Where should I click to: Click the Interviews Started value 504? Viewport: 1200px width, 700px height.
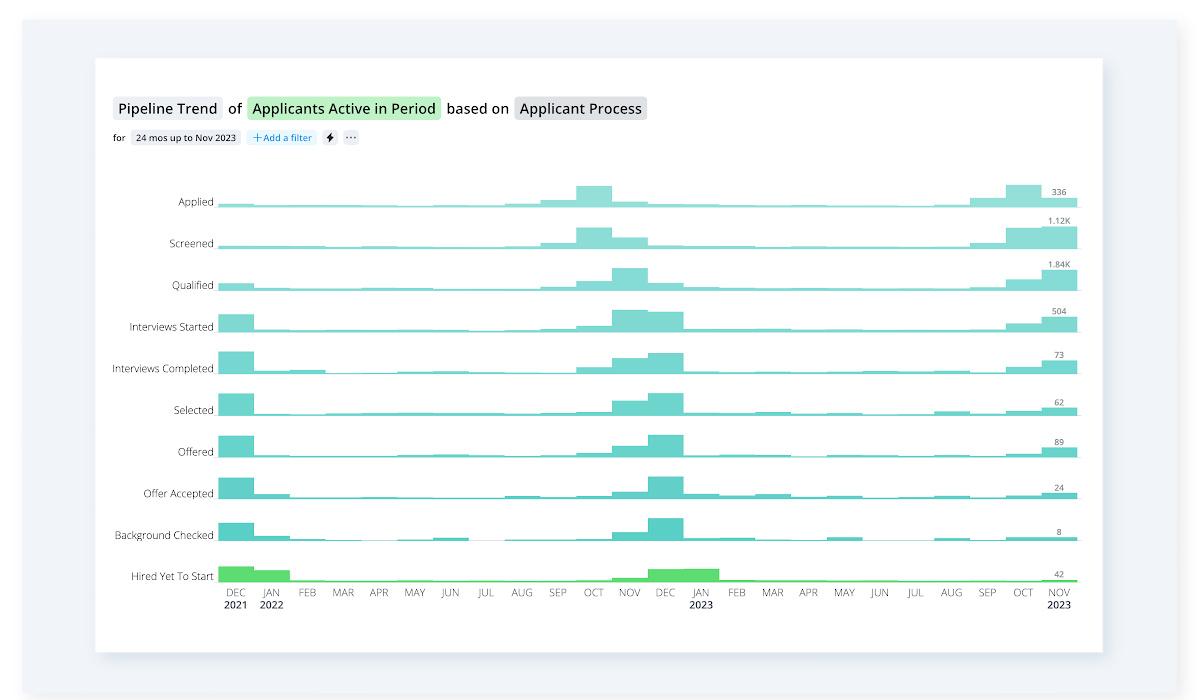pos(1059,312)
